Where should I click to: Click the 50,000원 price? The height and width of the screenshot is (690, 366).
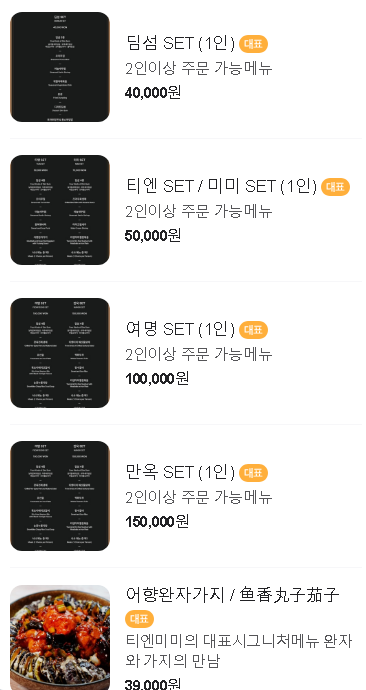coord(153,236)
